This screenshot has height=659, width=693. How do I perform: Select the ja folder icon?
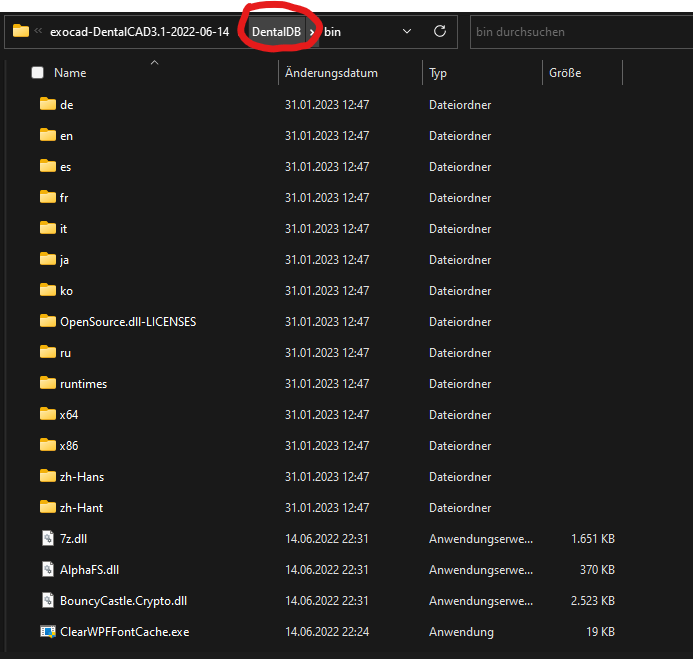[48, 259]
